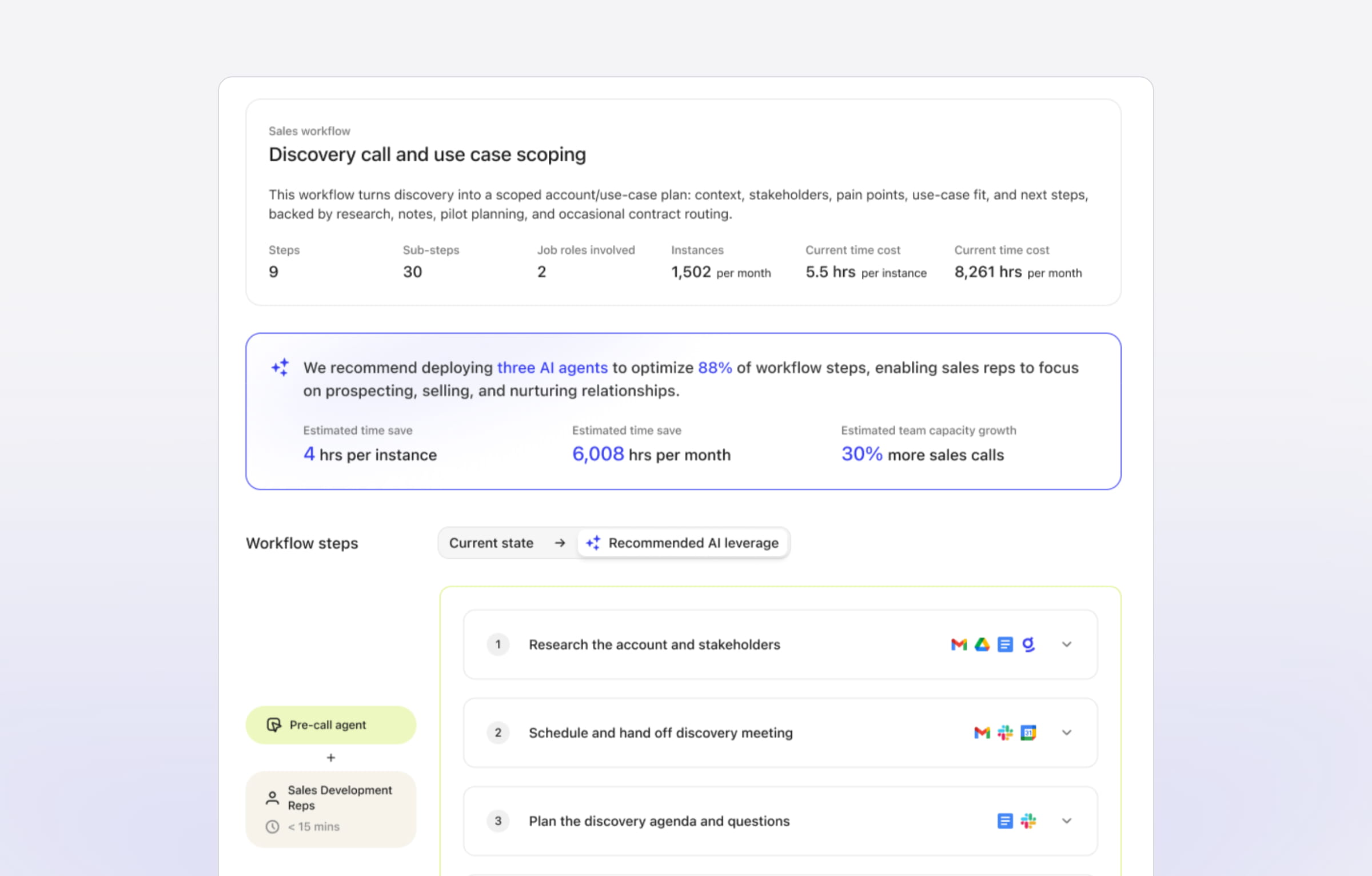Click the 5.5 hrs per instance value
The height and width of the screenshot is (876, 1372).
click(x=866, y=272)
